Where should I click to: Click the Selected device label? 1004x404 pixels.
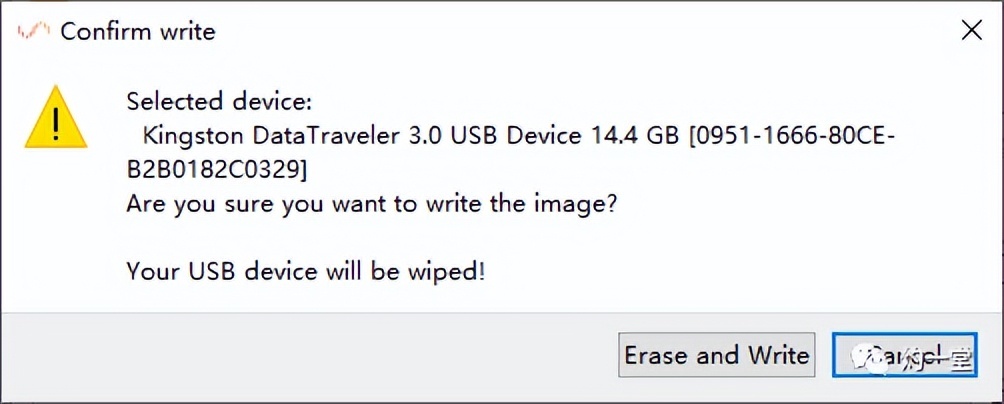coord(219,101)
